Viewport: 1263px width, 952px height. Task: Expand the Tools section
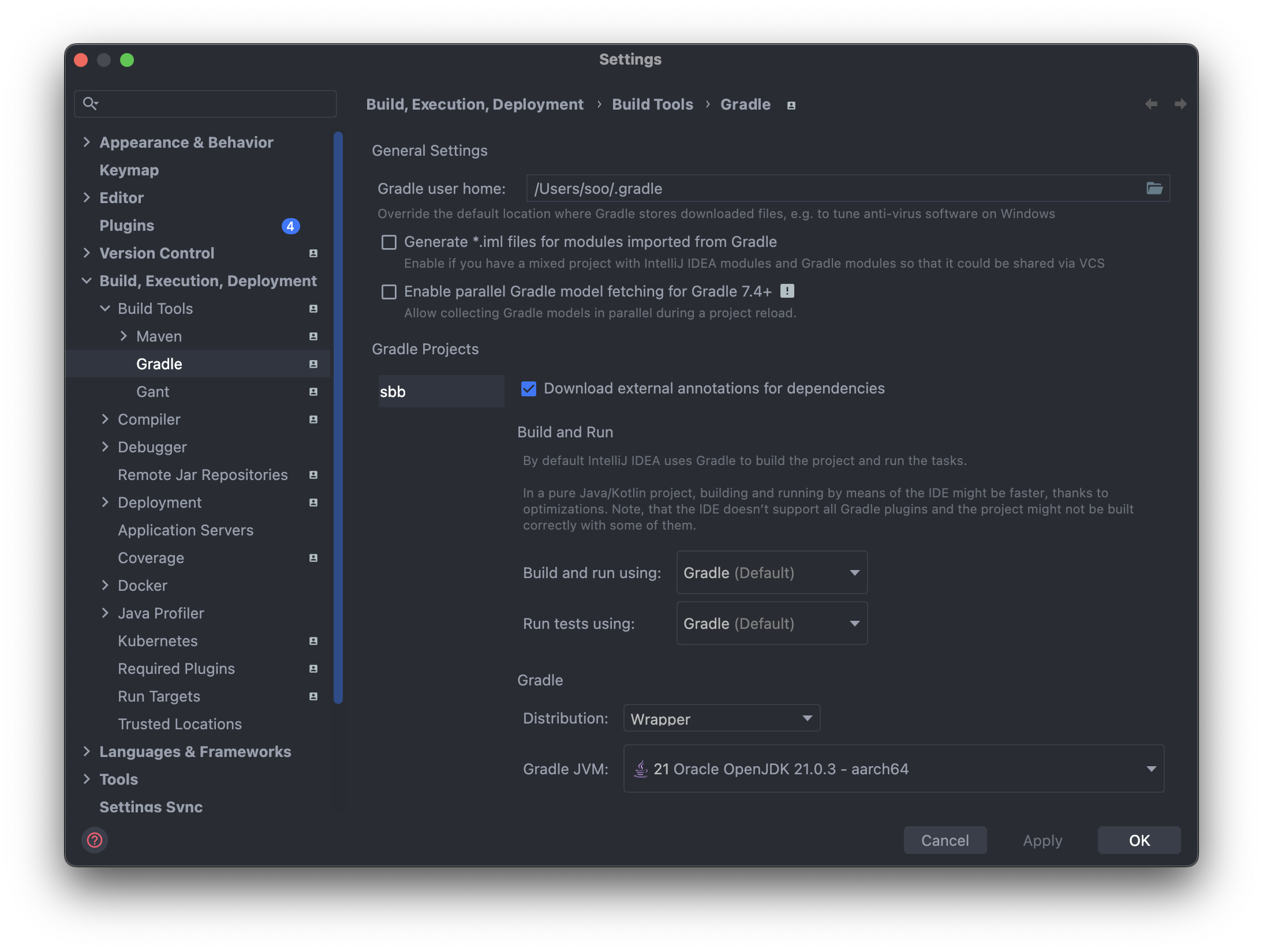pyautogui.click(x=87, y=779)
